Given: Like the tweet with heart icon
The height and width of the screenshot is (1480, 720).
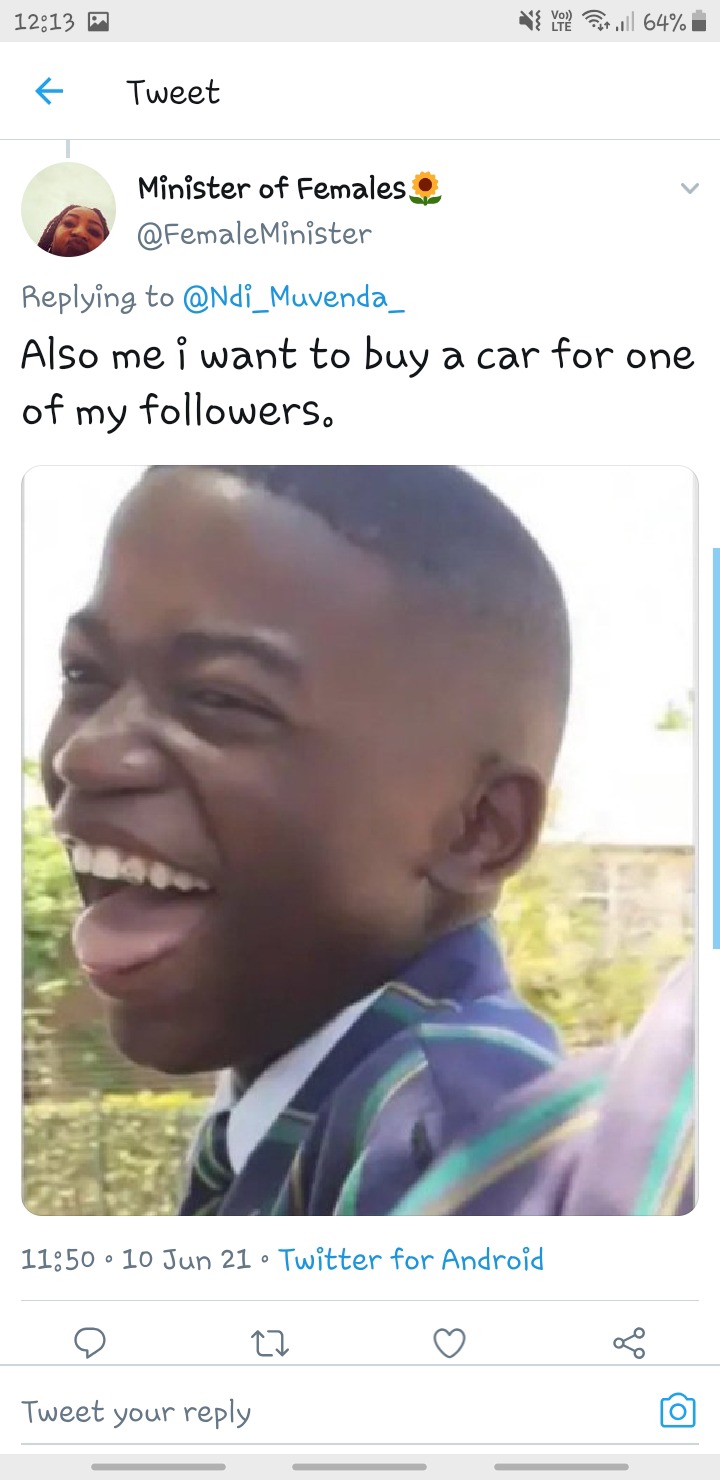Looking at the screenshot, I should (449, 1343).
